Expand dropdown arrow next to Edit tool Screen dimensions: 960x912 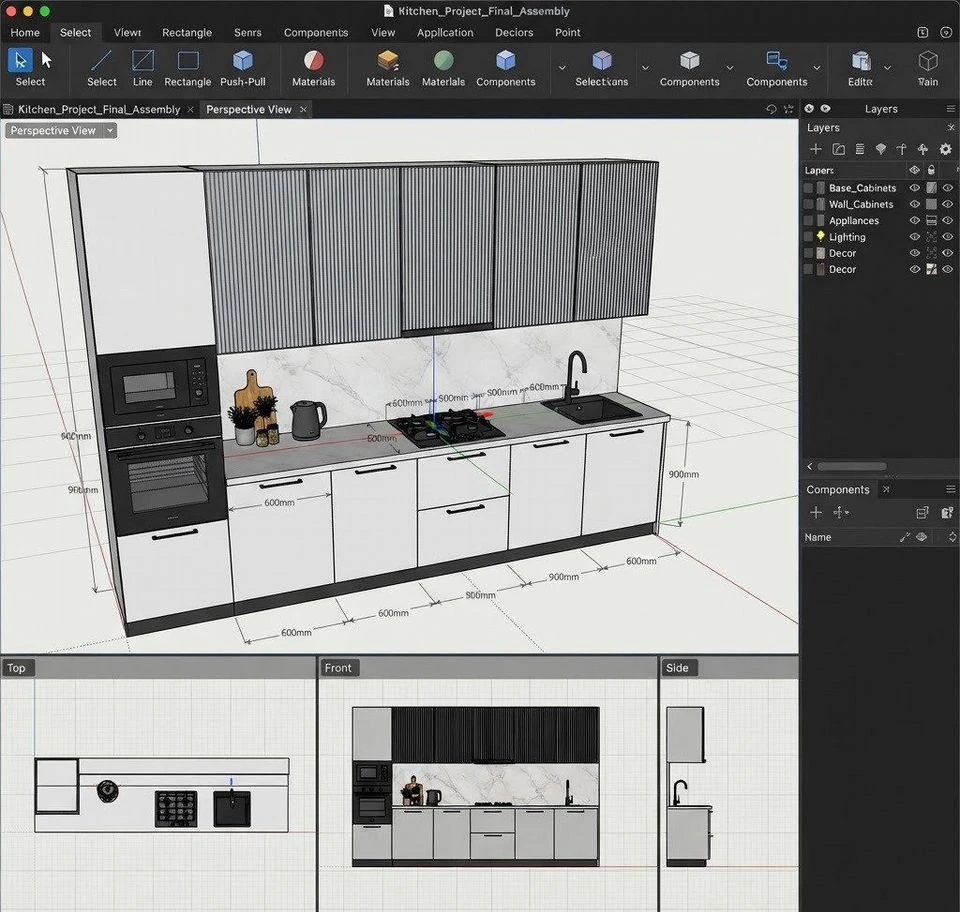[887, 68]
